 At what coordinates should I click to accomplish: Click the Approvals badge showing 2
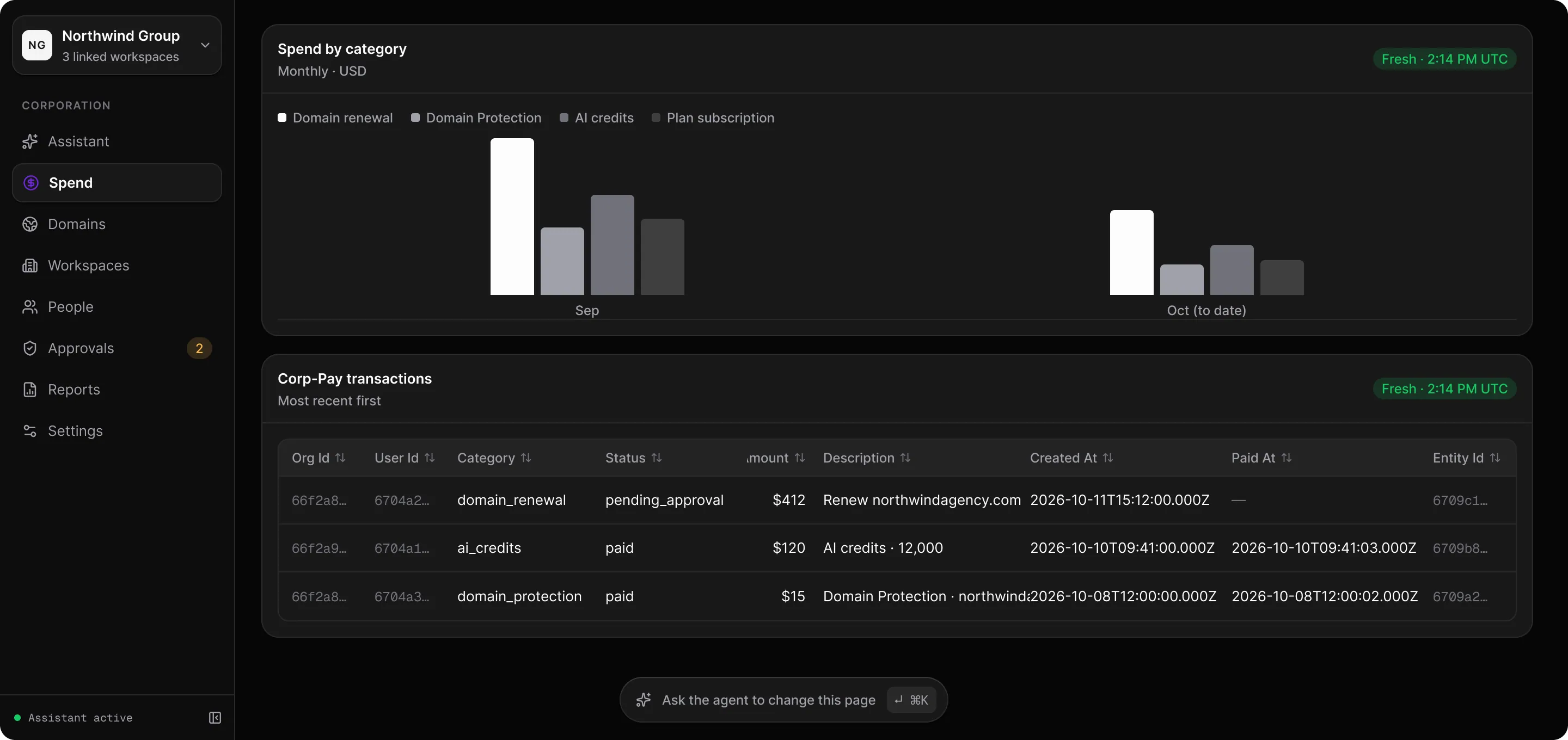[x=199, y=348]
